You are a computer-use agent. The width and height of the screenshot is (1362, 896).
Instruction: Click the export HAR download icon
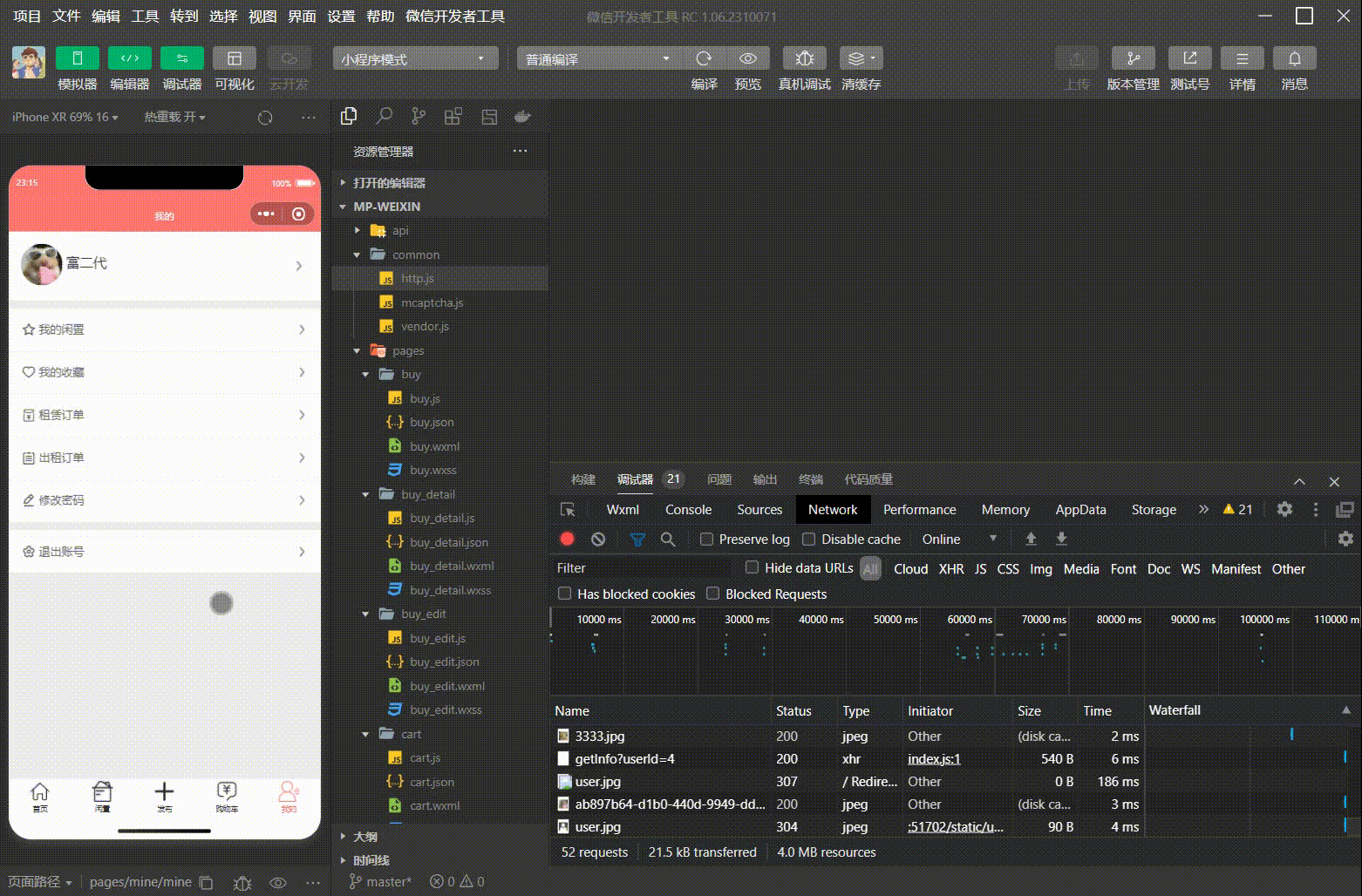coord(1061,539)
